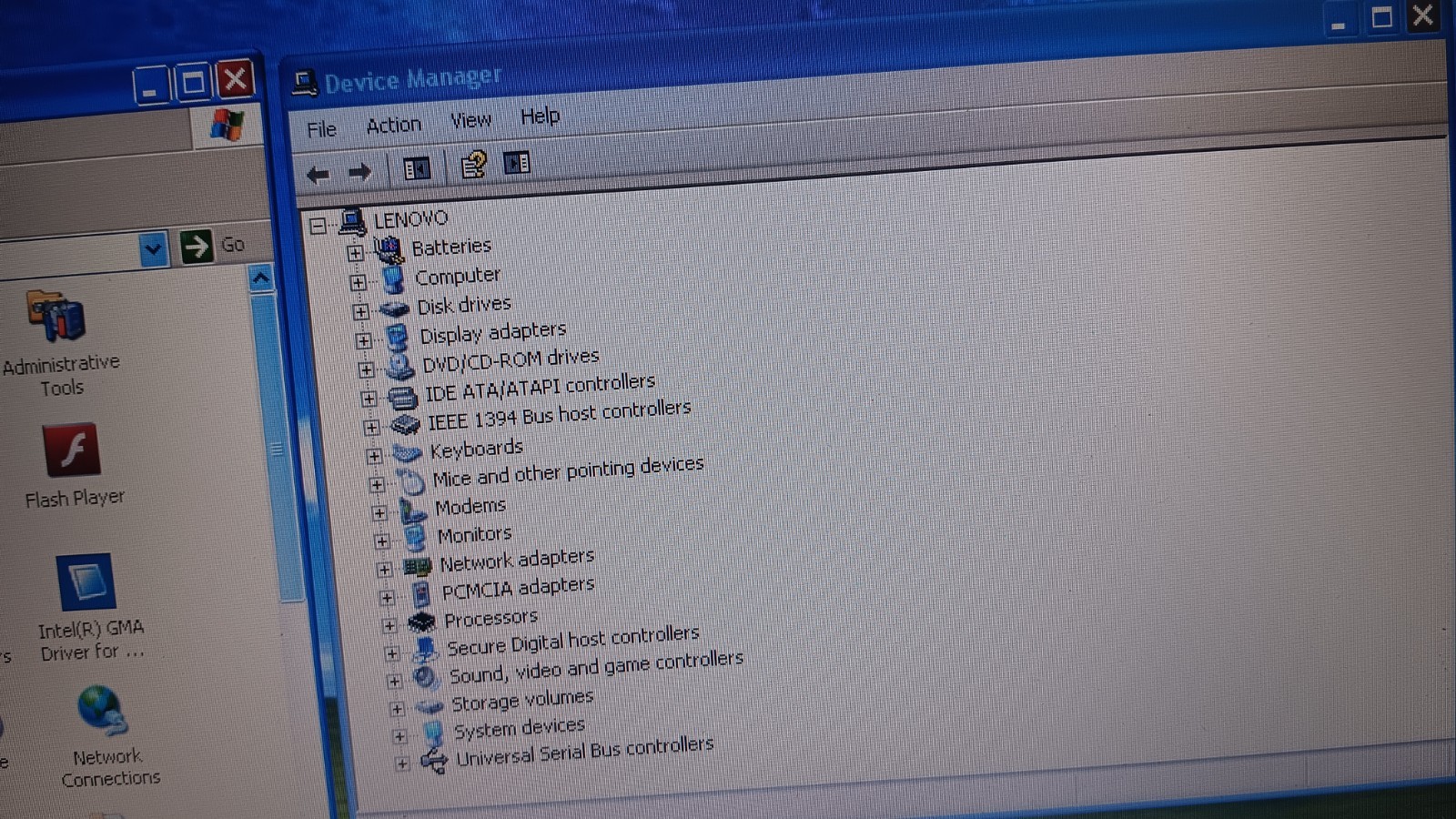The width and height of the screenshot is (1456, 819).
Task: Select the System devices label
Action: tap(520, 728)
